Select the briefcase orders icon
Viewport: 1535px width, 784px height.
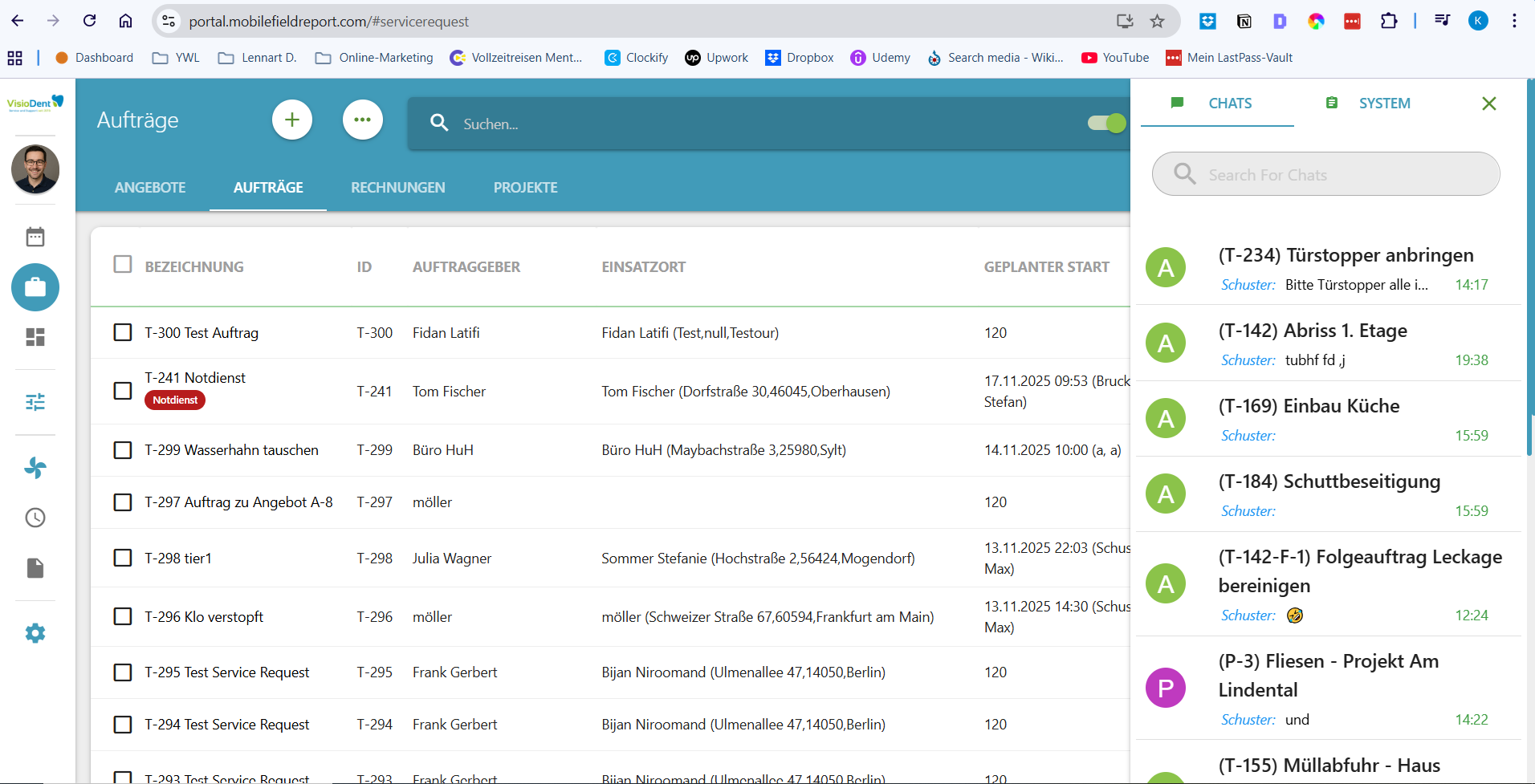pyautogui.click(x=35, y=287)
